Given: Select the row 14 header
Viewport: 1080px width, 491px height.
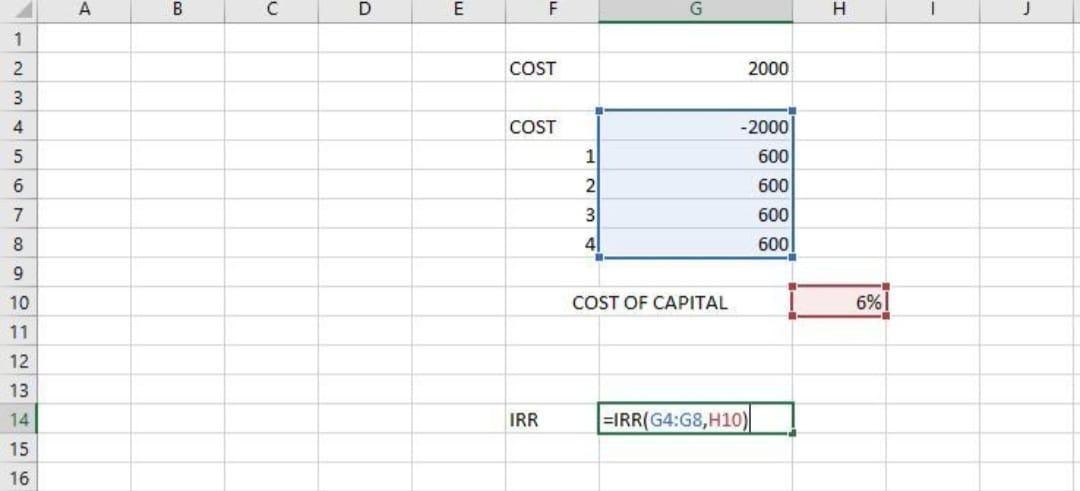Looking at the screenshot, I should click(x=18, y=420).
